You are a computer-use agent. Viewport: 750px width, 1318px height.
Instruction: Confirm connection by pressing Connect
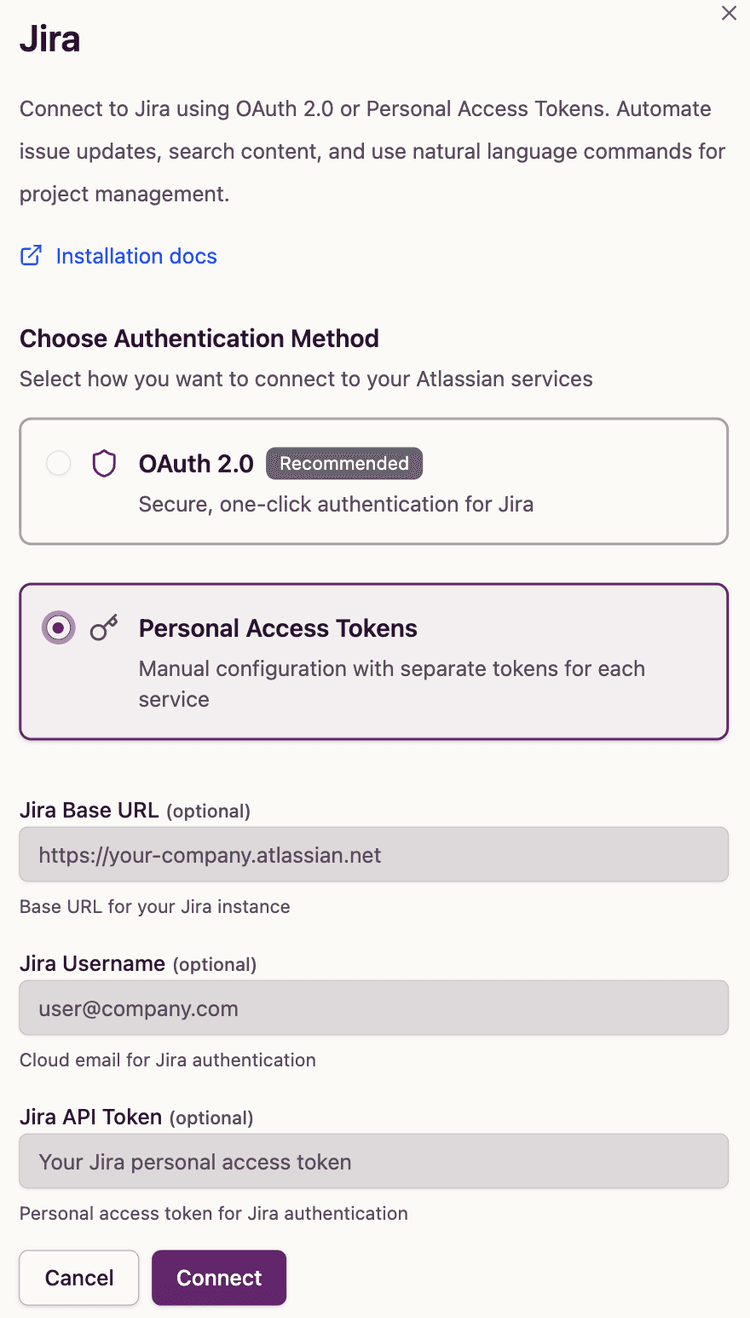[219, 1277]
